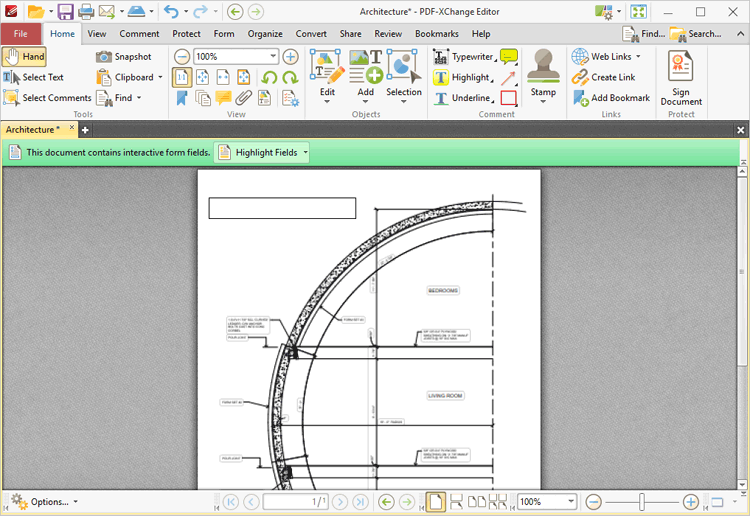Expand the ribbon zoom level dropdown

coord(273,56)
